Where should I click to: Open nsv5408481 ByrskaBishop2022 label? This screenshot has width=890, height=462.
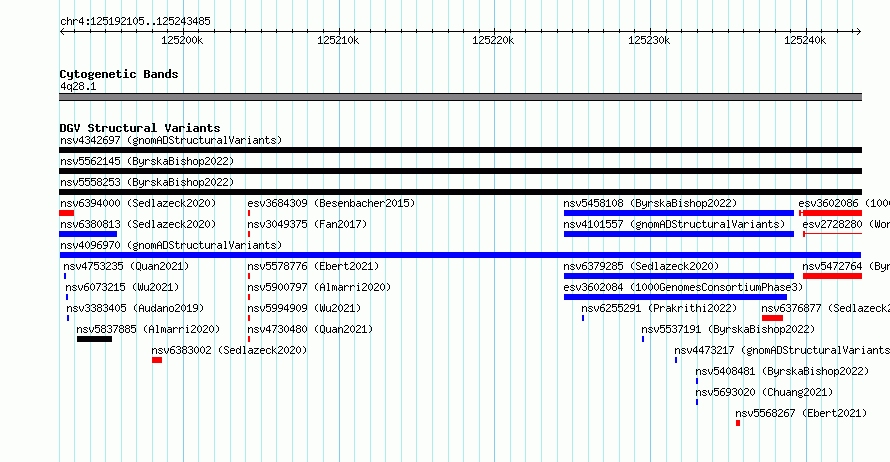[x=782, y=371]
